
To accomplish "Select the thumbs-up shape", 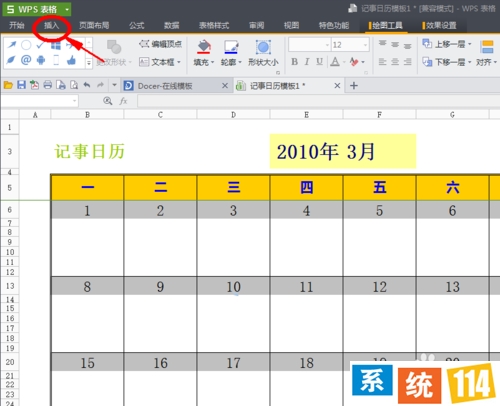I will pyautogui.click(x=71, y=60).
